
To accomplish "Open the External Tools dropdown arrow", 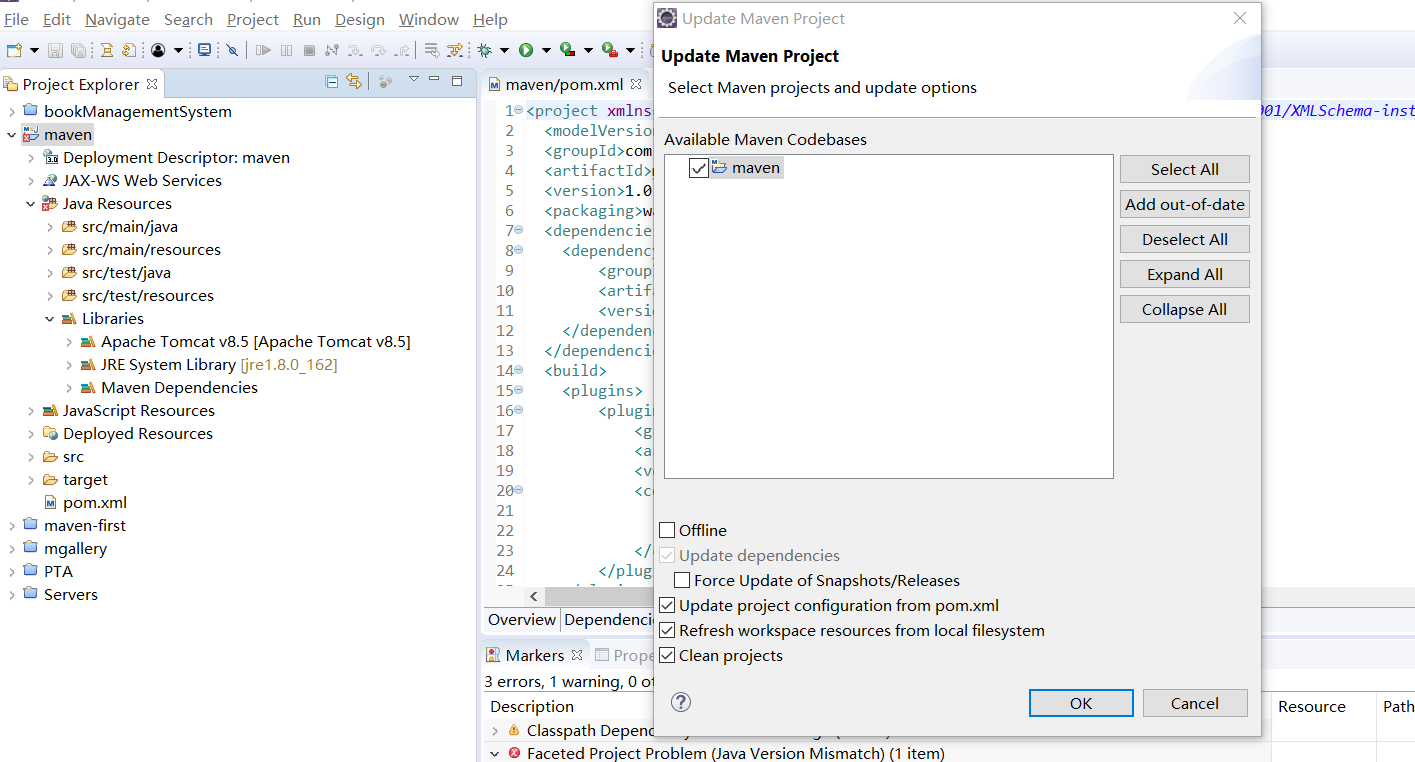I will [630, 50].
